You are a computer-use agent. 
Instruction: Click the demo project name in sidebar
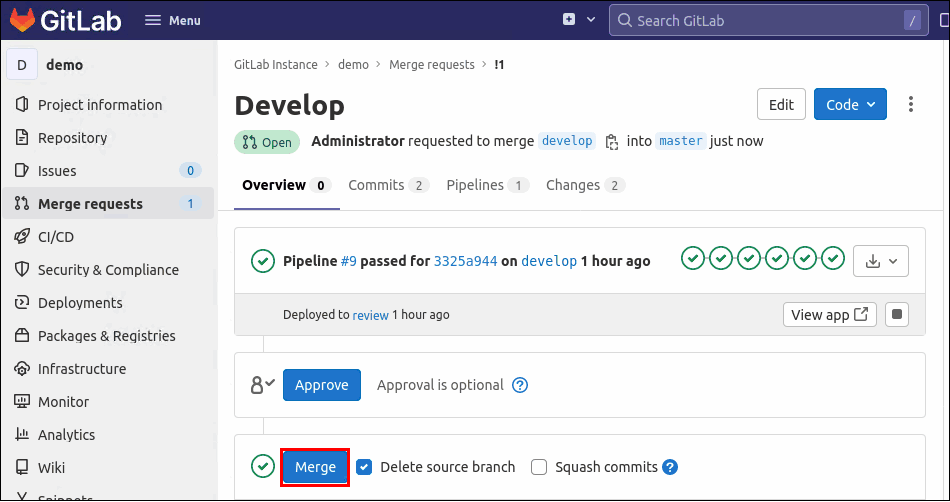[65, 65]
